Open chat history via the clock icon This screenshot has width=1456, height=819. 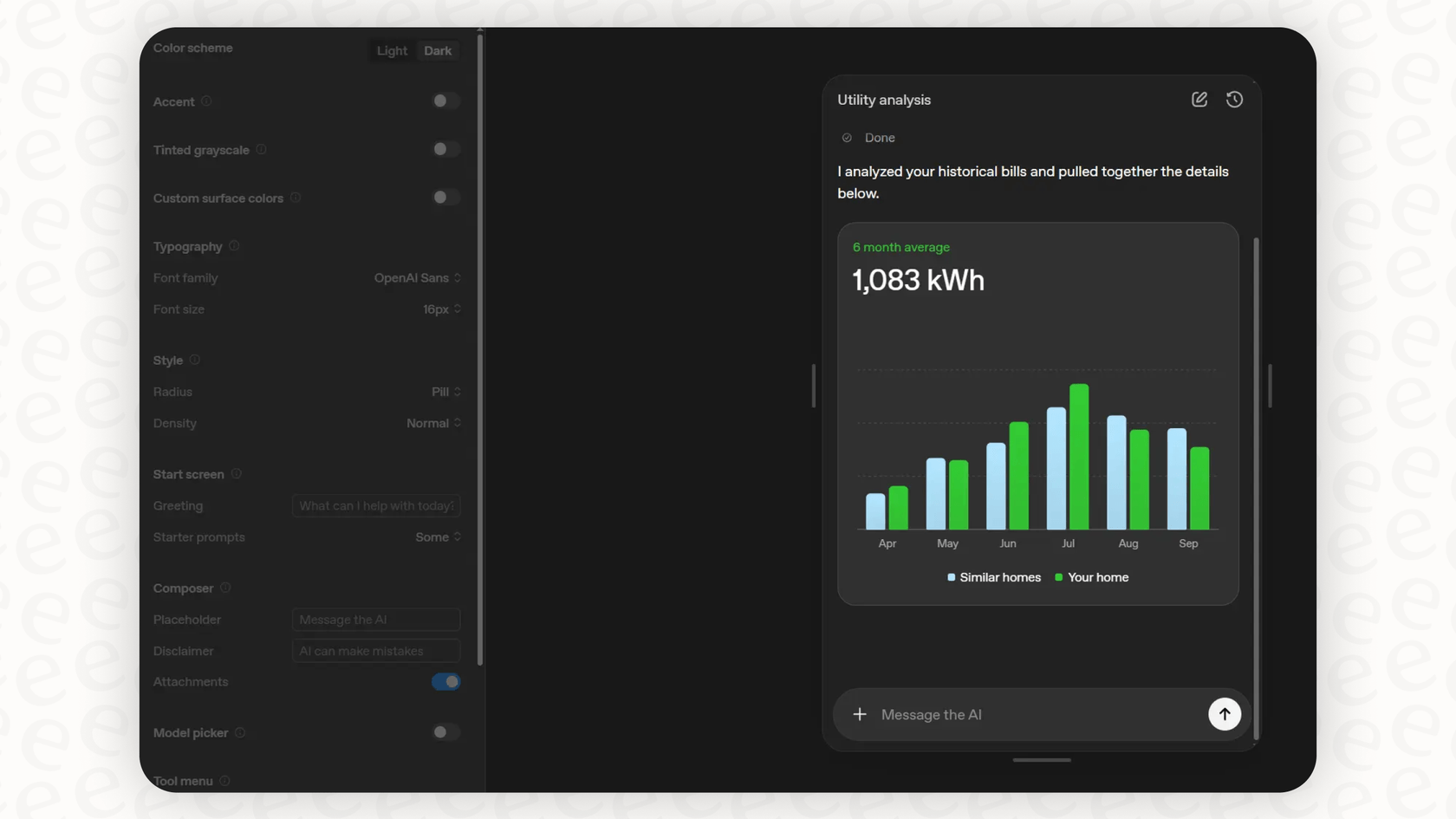(1234, 99)
